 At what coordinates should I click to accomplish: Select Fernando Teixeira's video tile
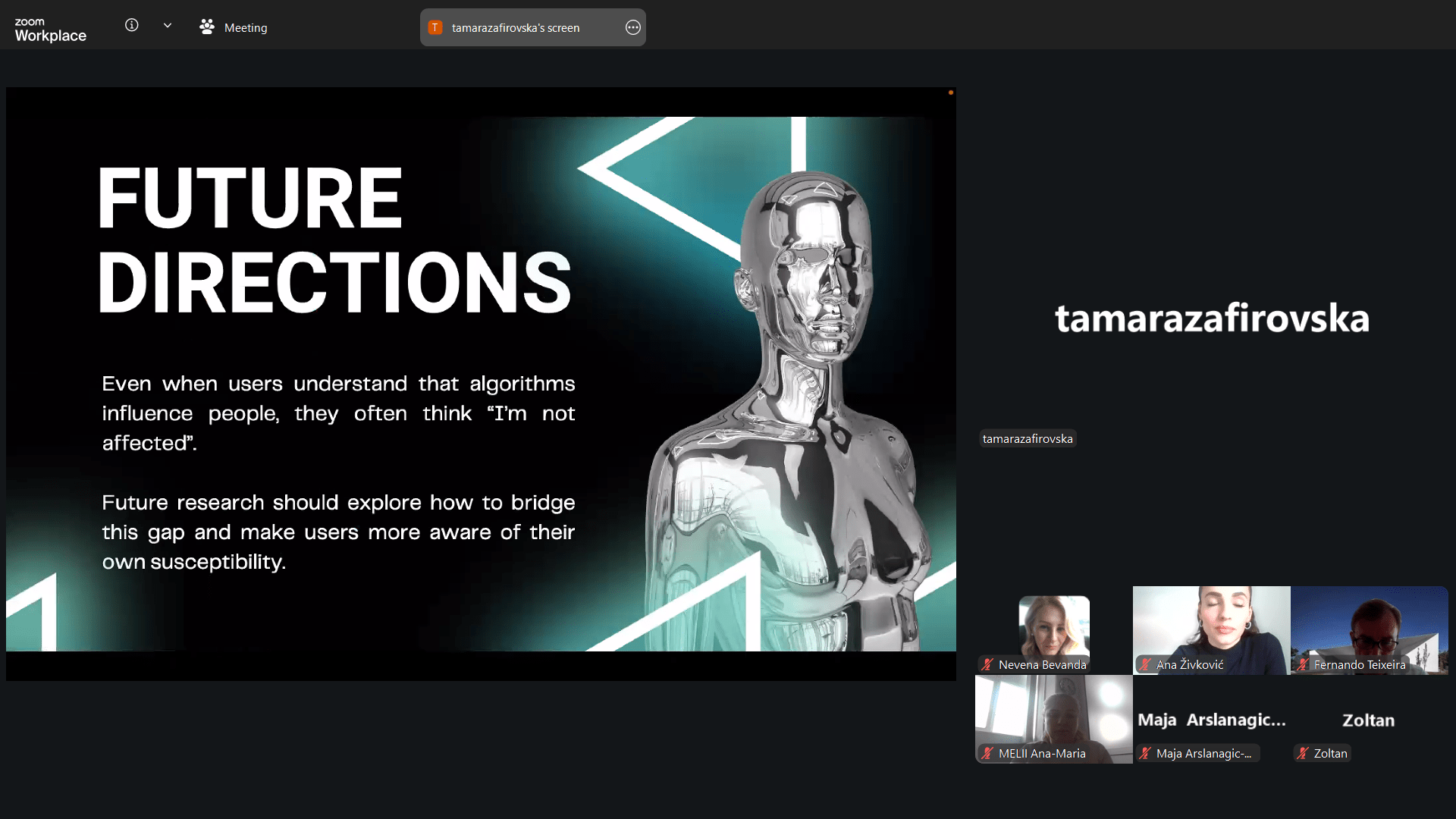(1369, 623)
